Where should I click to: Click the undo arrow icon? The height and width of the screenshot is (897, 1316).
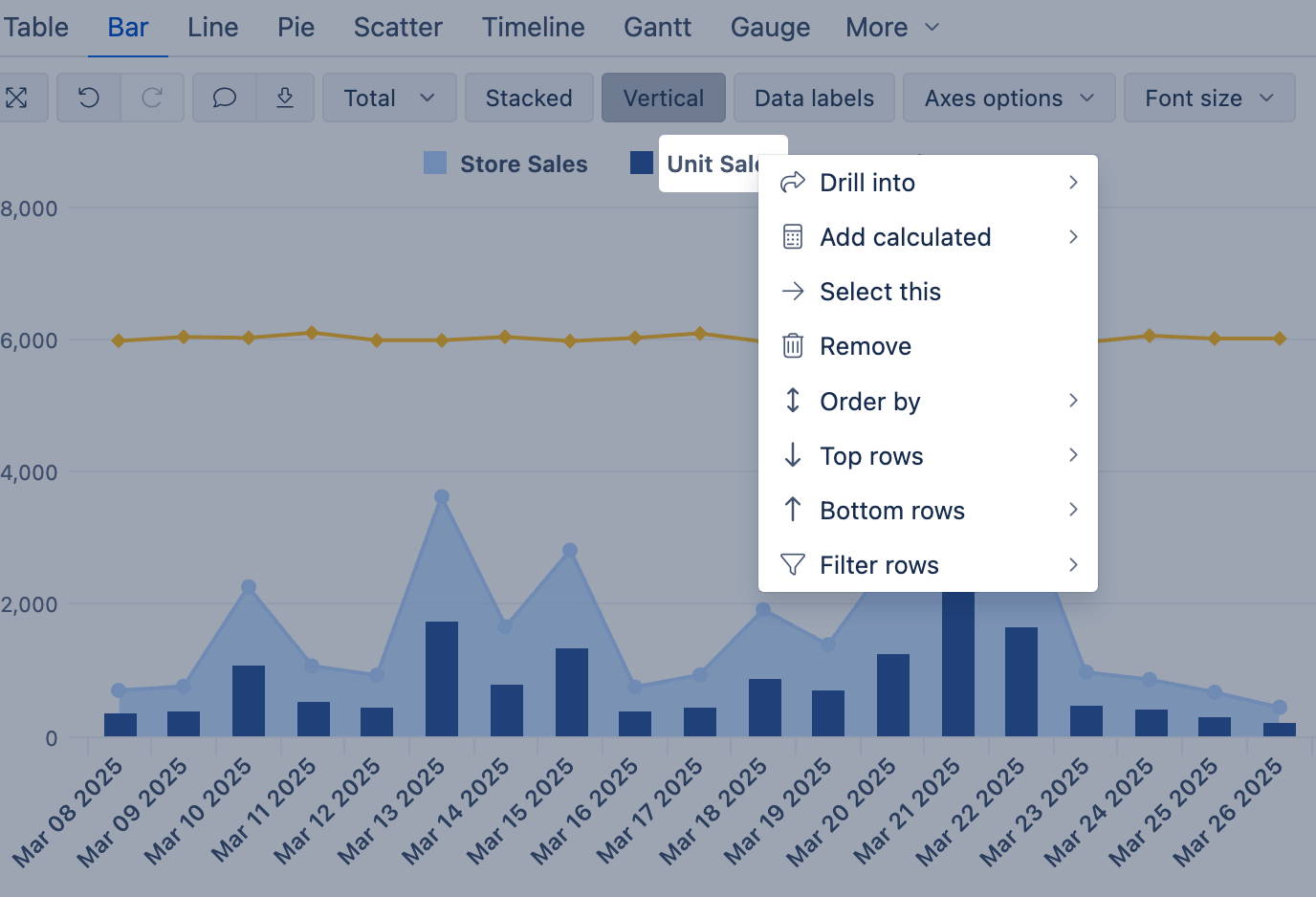click(89, 98)
